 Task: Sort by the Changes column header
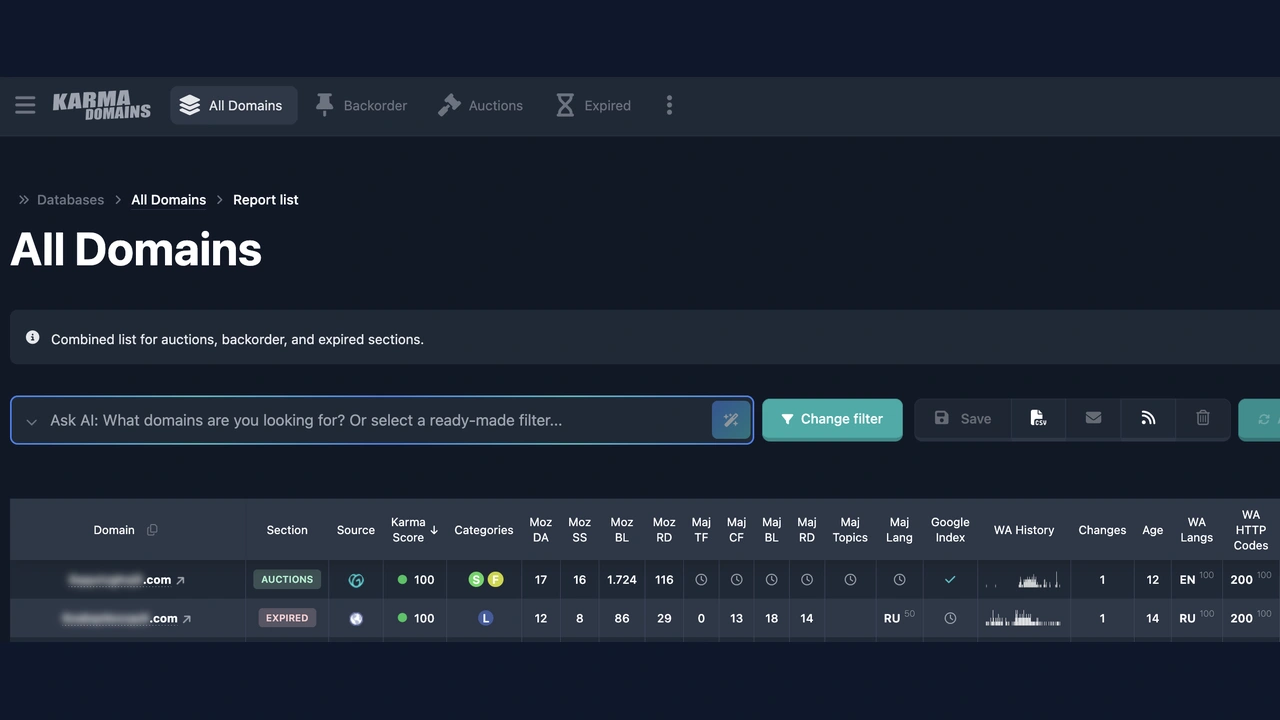point(1102,530)
